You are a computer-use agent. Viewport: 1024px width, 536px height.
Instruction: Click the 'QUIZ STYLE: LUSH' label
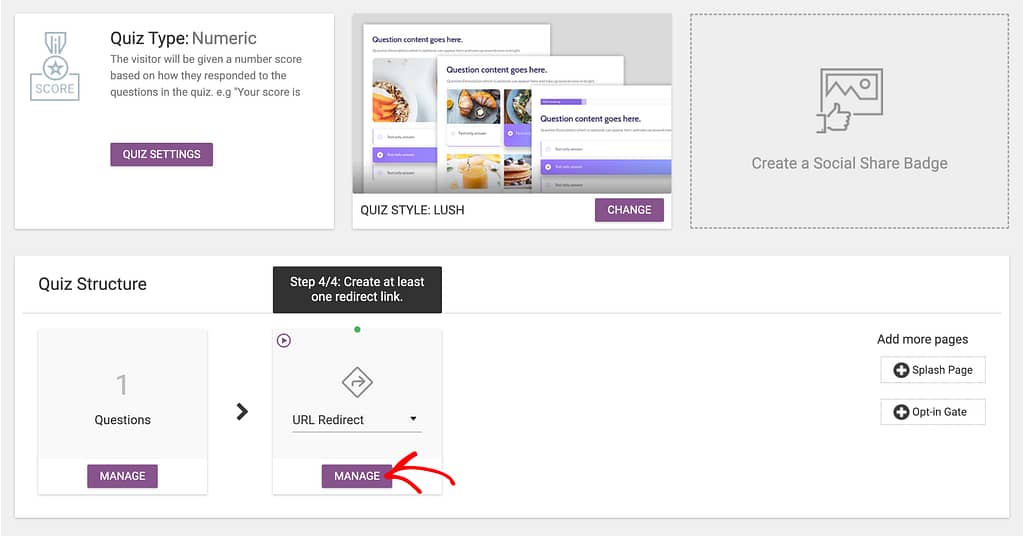pyautogui.click(x=412, y=210)
